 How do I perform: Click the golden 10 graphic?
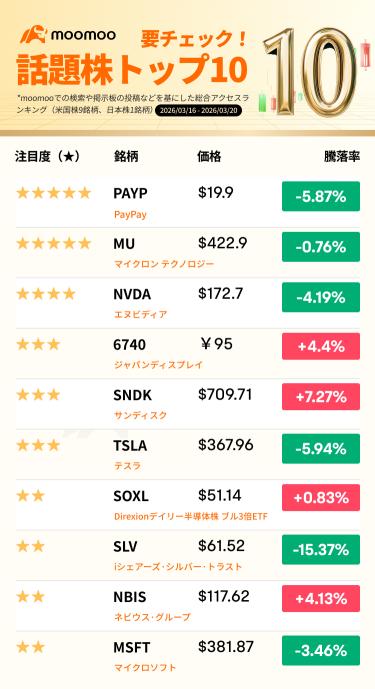click(x=310, y=71)
